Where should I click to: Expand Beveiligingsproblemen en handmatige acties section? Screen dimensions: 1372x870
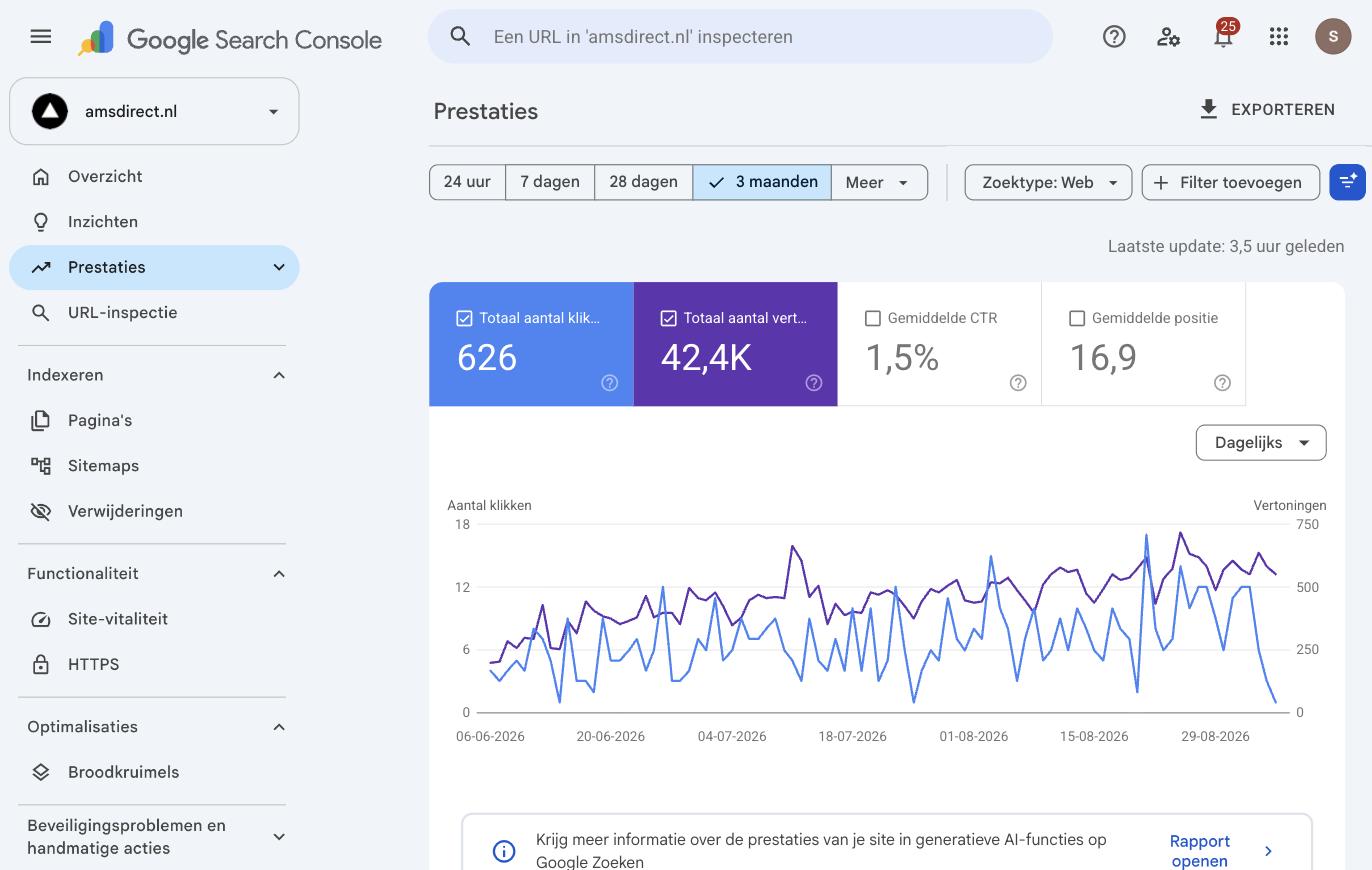click(279, 837)
